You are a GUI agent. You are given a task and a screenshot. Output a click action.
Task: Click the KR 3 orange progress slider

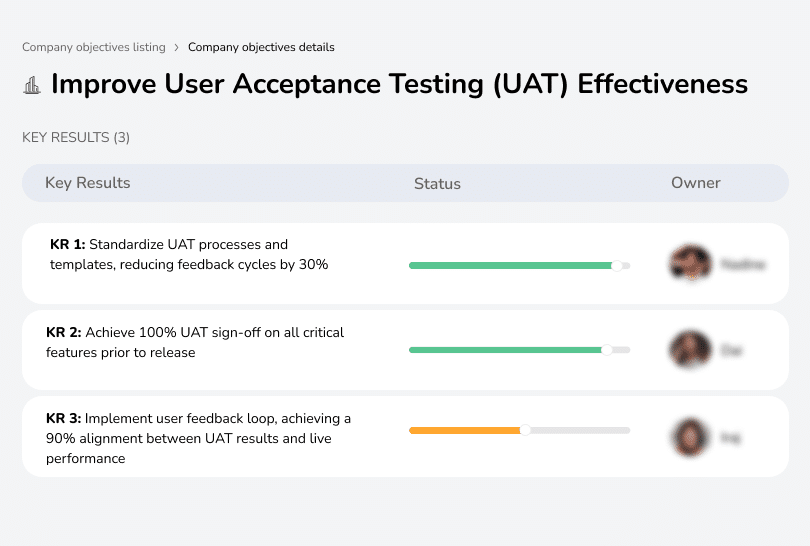(519, 430)
